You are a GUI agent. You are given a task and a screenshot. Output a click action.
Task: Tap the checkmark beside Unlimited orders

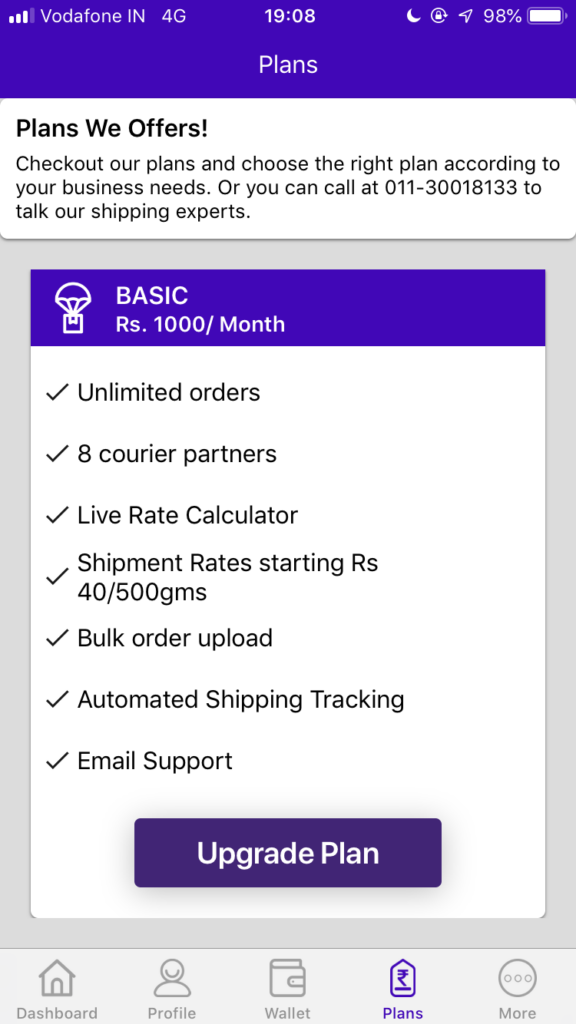pos(57,392)
